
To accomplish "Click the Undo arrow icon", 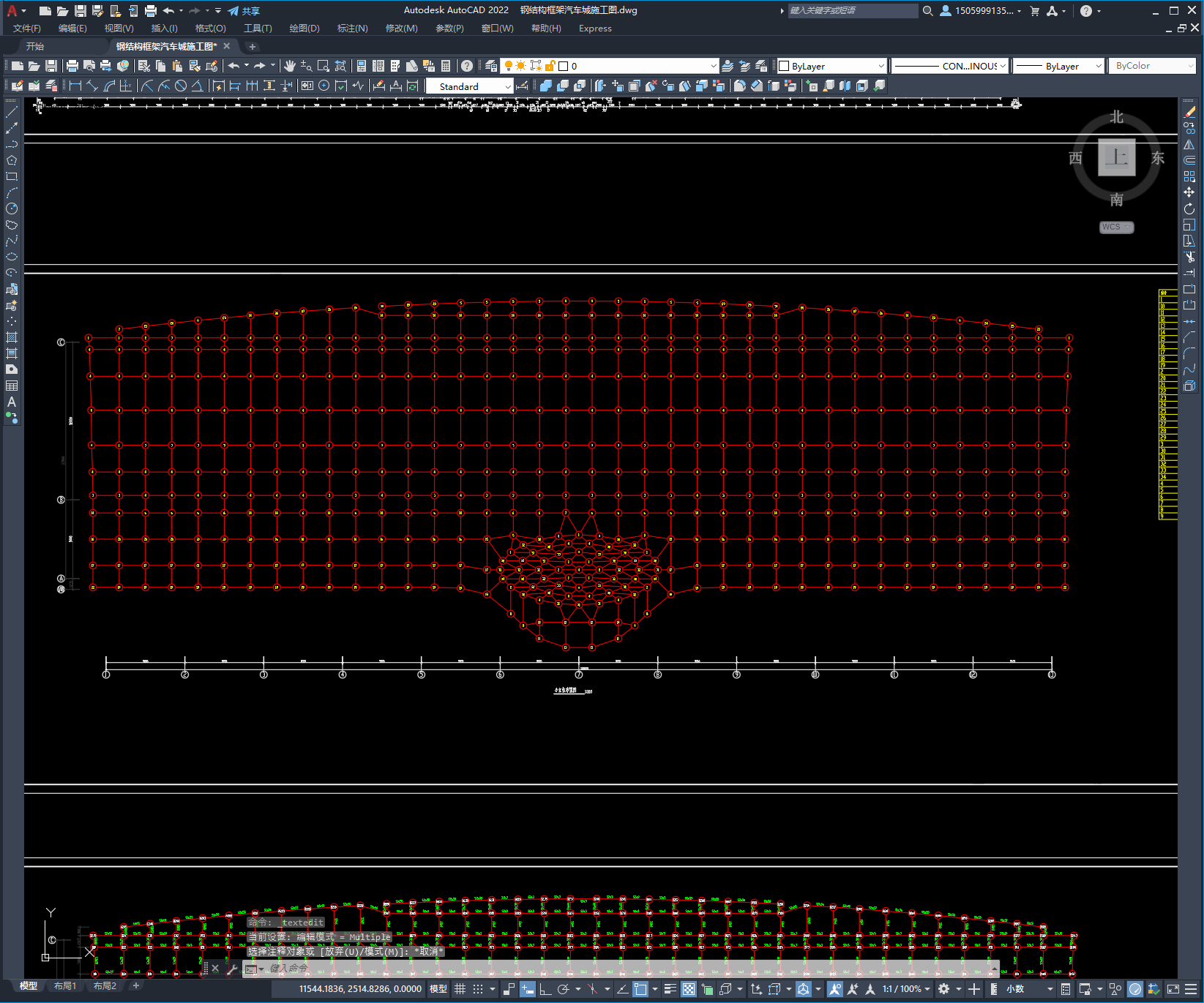I will 233,66.
